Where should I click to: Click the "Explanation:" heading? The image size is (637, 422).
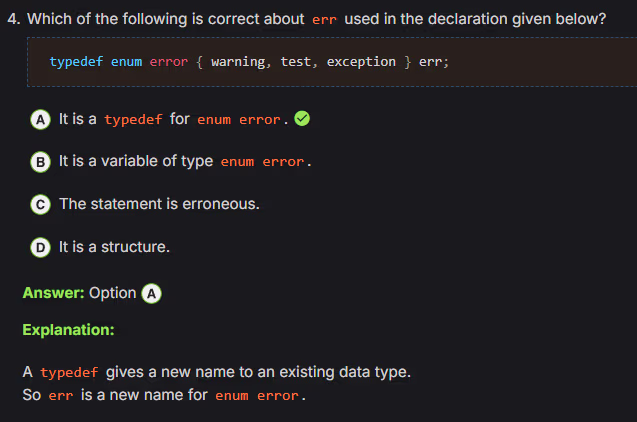coord(68,329)
